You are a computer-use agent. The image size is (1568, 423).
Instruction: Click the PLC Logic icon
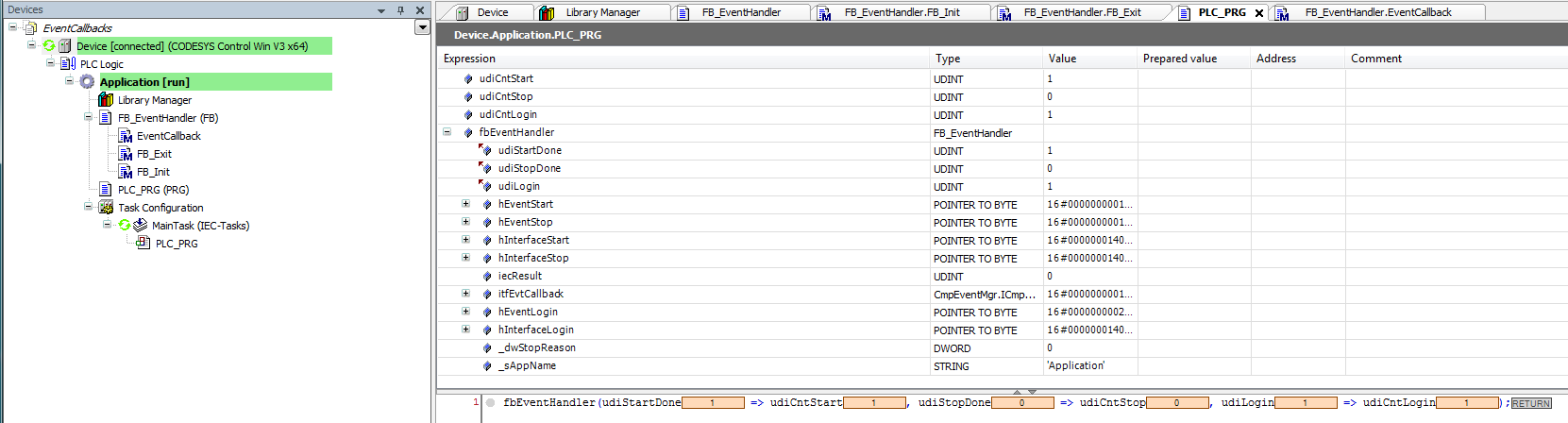pyautogui.click(x=68, y=64)
